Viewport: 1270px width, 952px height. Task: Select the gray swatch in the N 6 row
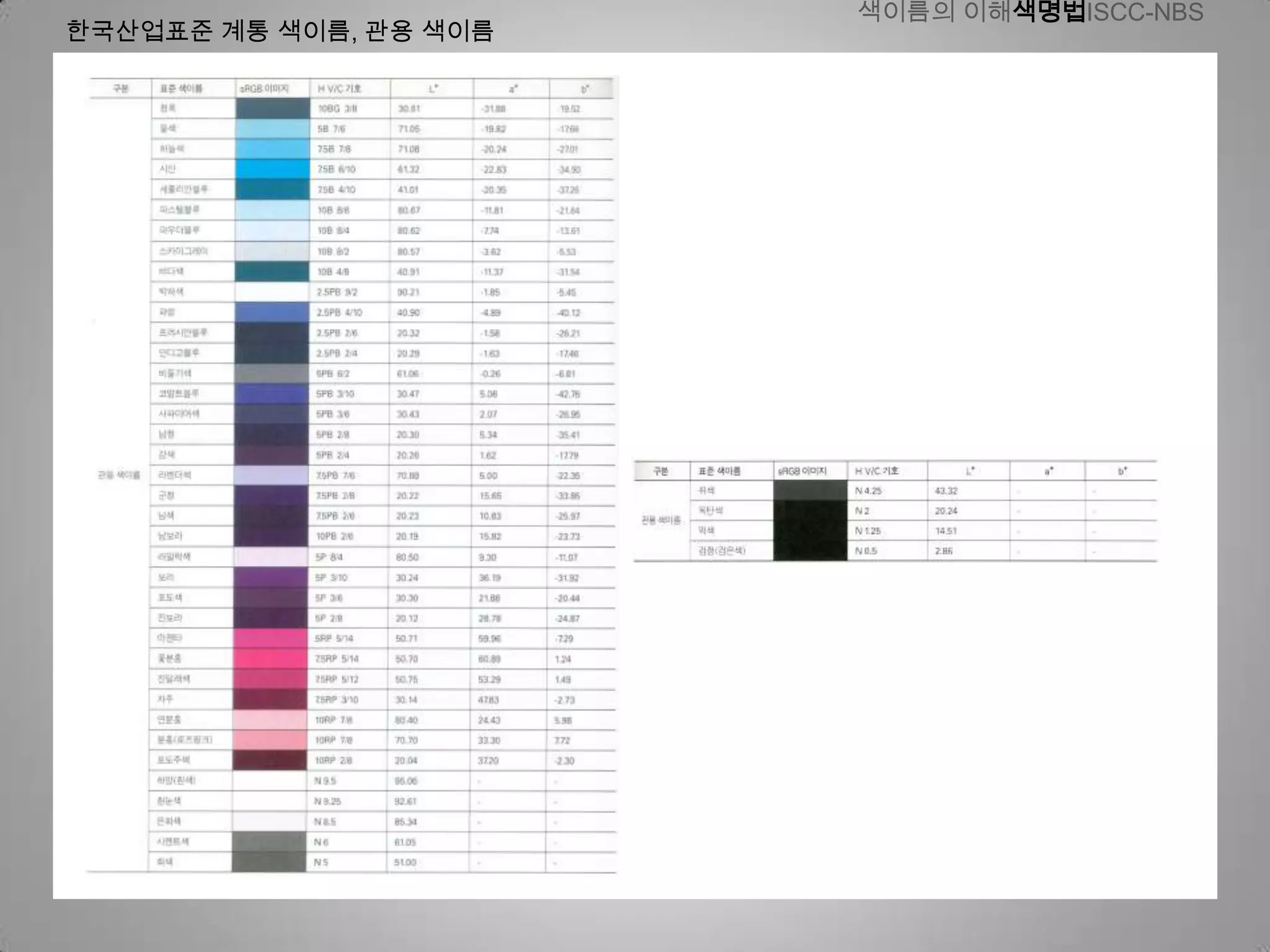270,842
